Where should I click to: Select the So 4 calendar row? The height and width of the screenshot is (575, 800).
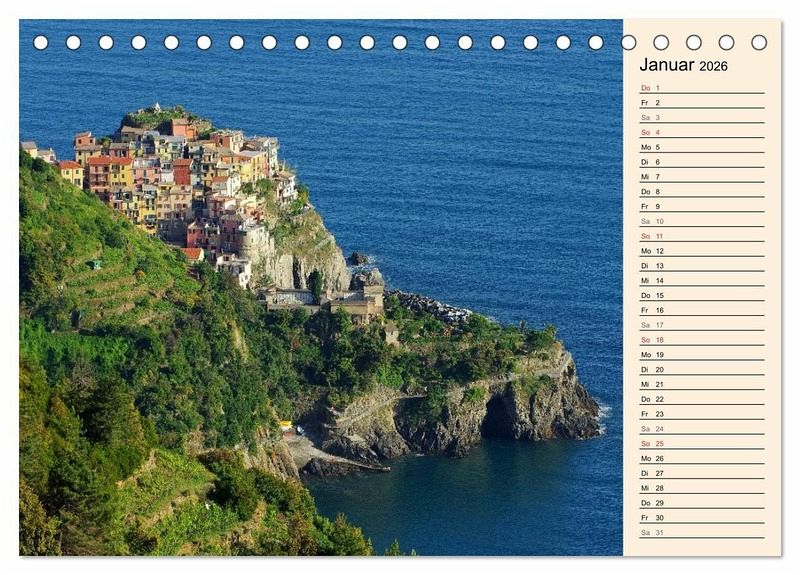(702, 132)
